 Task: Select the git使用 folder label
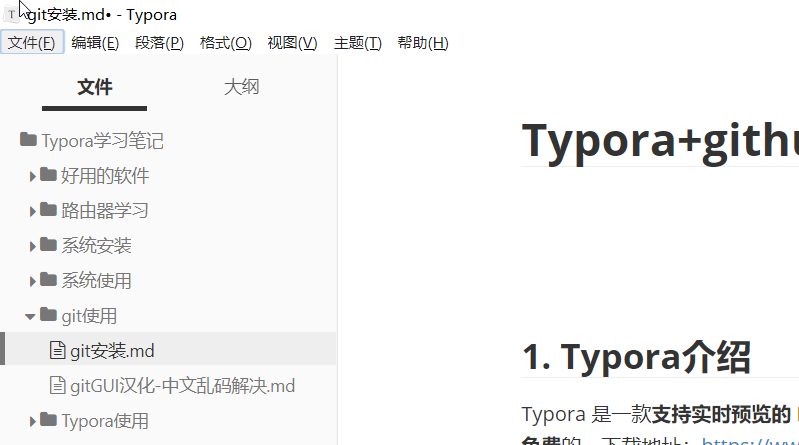(89, 316)
